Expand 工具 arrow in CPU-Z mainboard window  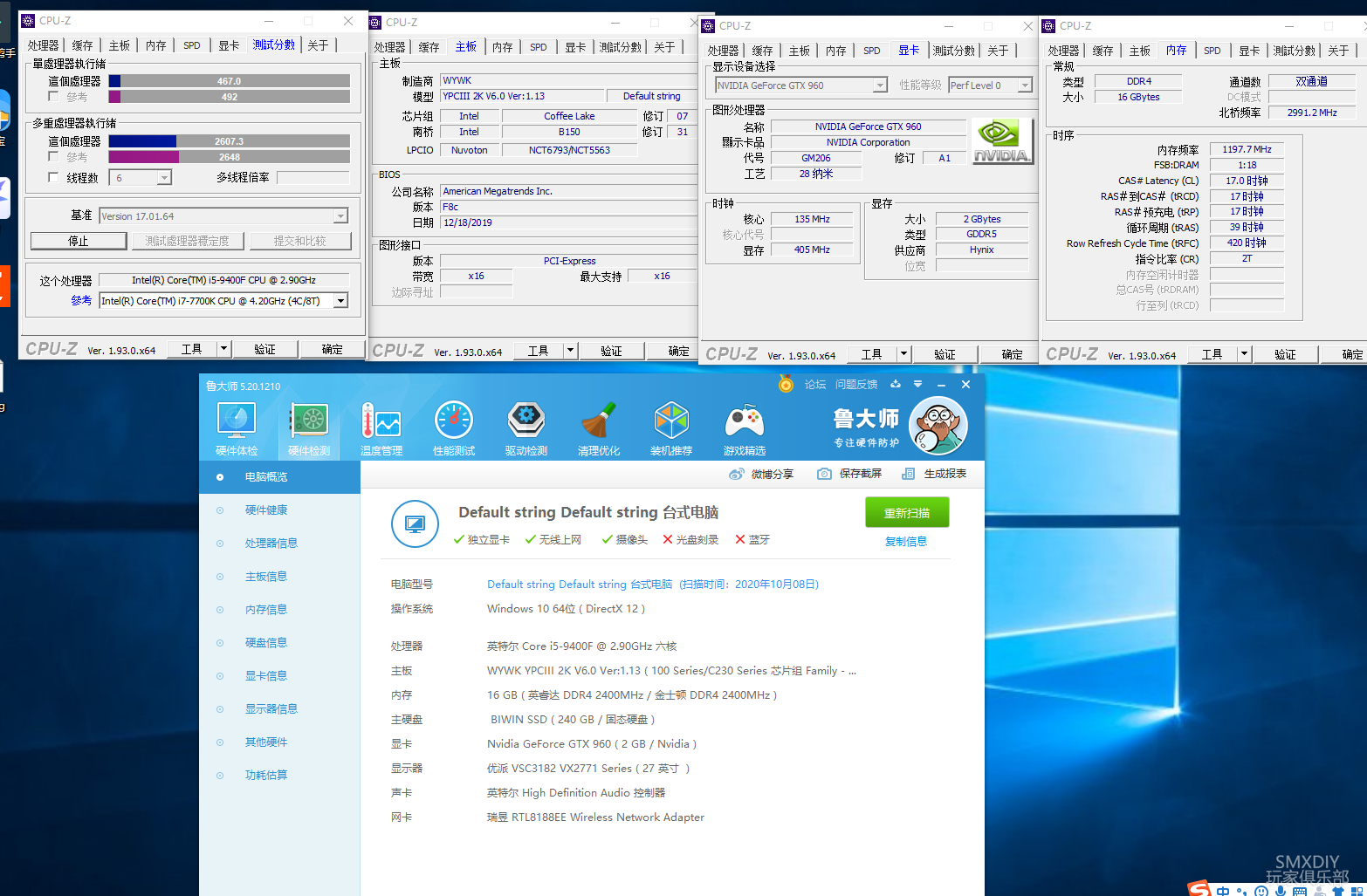[x=570, y=351]
